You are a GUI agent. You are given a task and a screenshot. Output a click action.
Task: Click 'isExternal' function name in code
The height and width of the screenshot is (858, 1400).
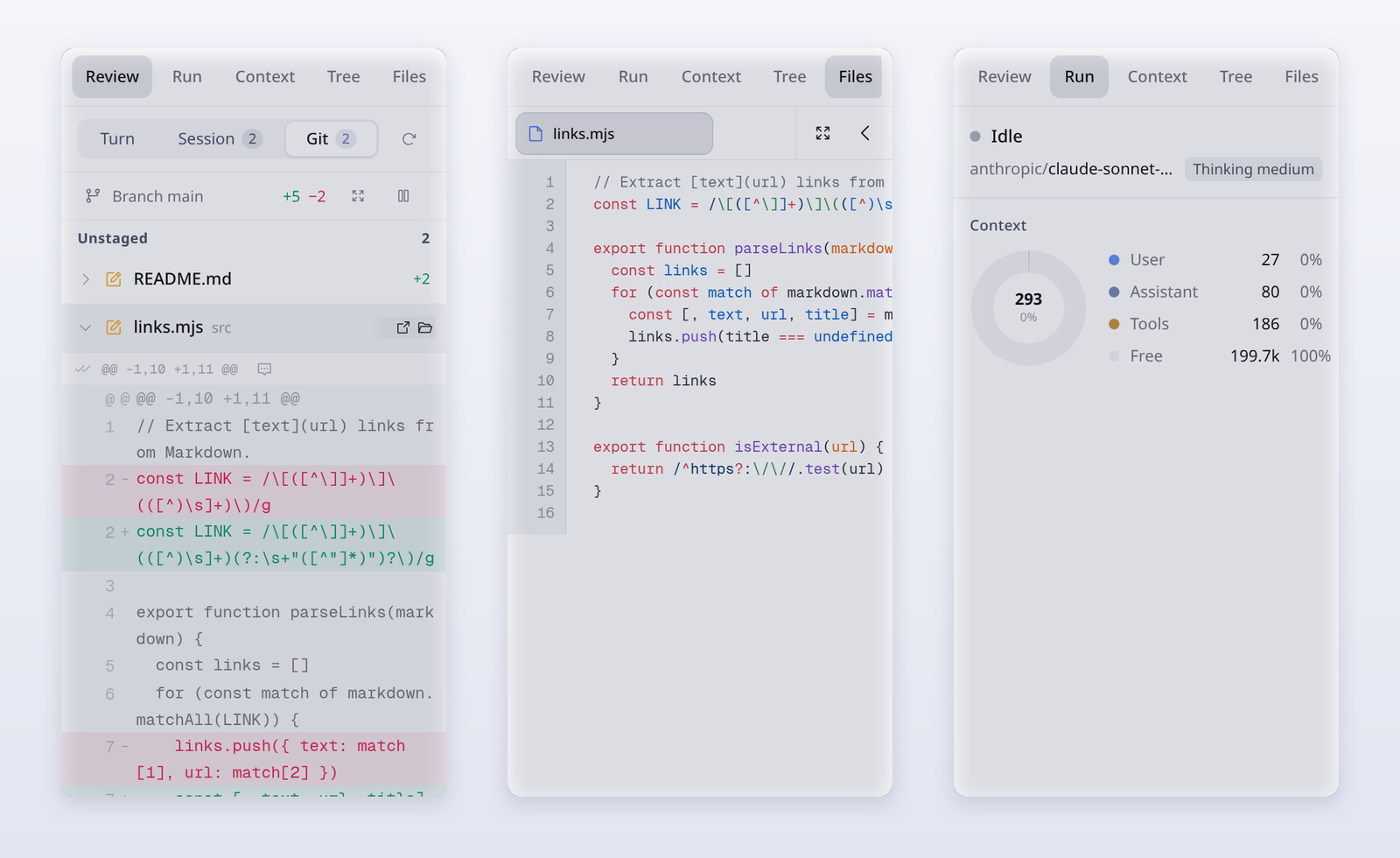[778, 447]
